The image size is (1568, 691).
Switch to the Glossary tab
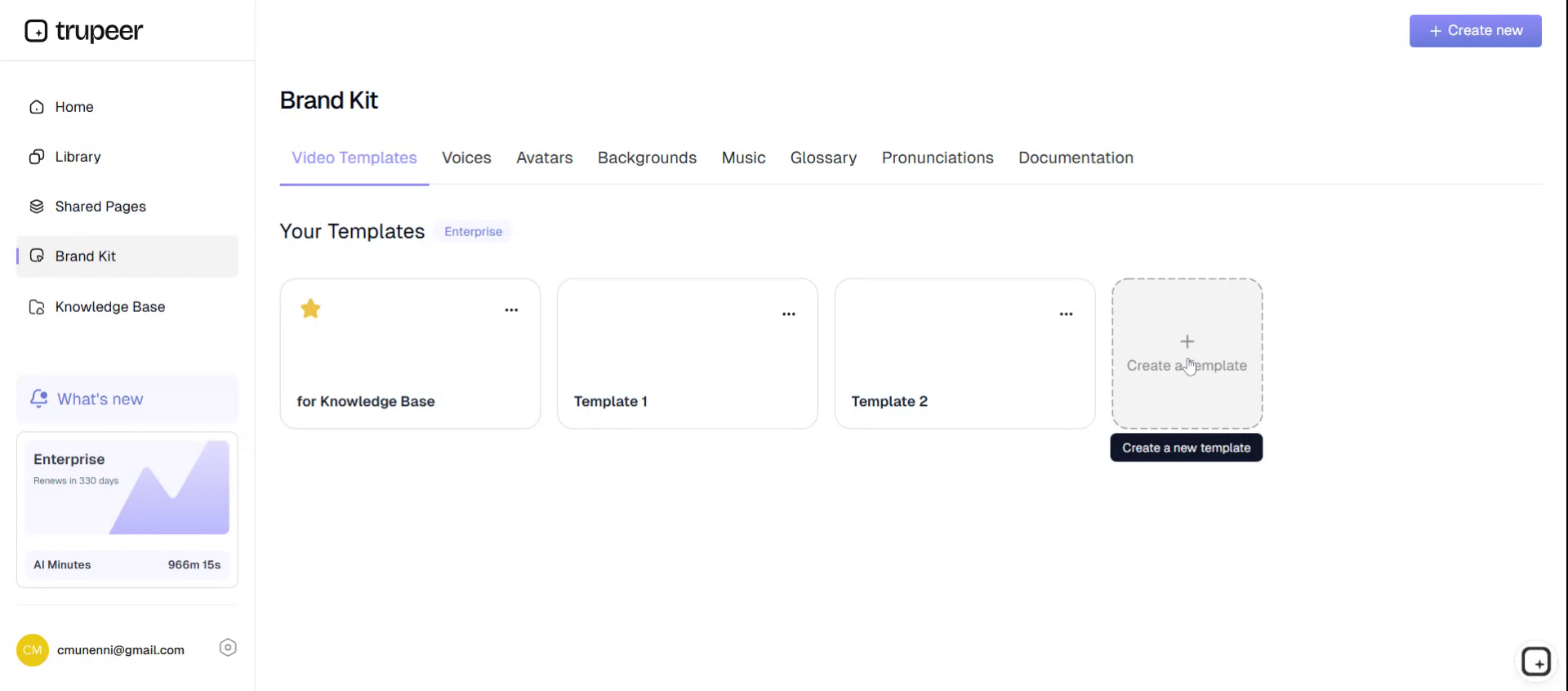(823, 158)
